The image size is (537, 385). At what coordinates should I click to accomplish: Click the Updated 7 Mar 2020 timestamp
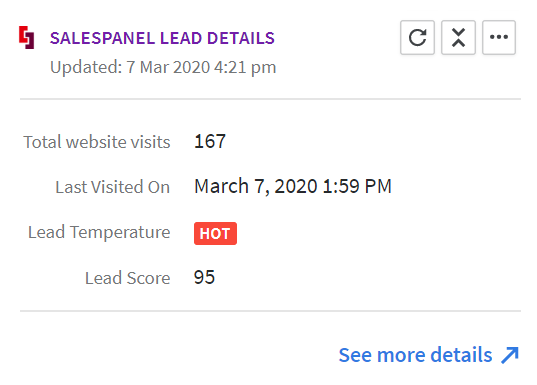[x=163, y=67]
